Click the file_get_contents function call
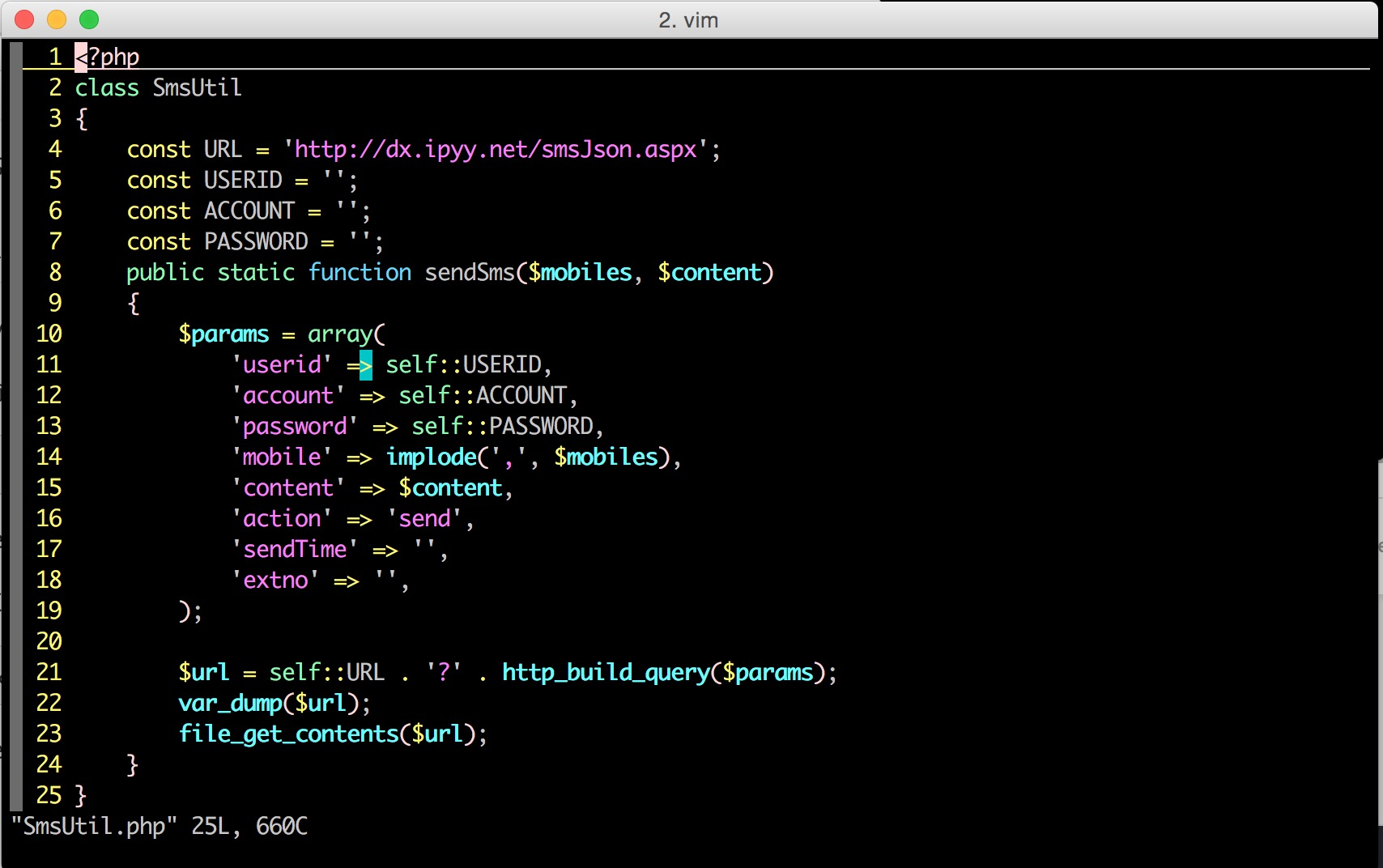The width and height of the screenshot is (1383, 868). click(288, 734)
